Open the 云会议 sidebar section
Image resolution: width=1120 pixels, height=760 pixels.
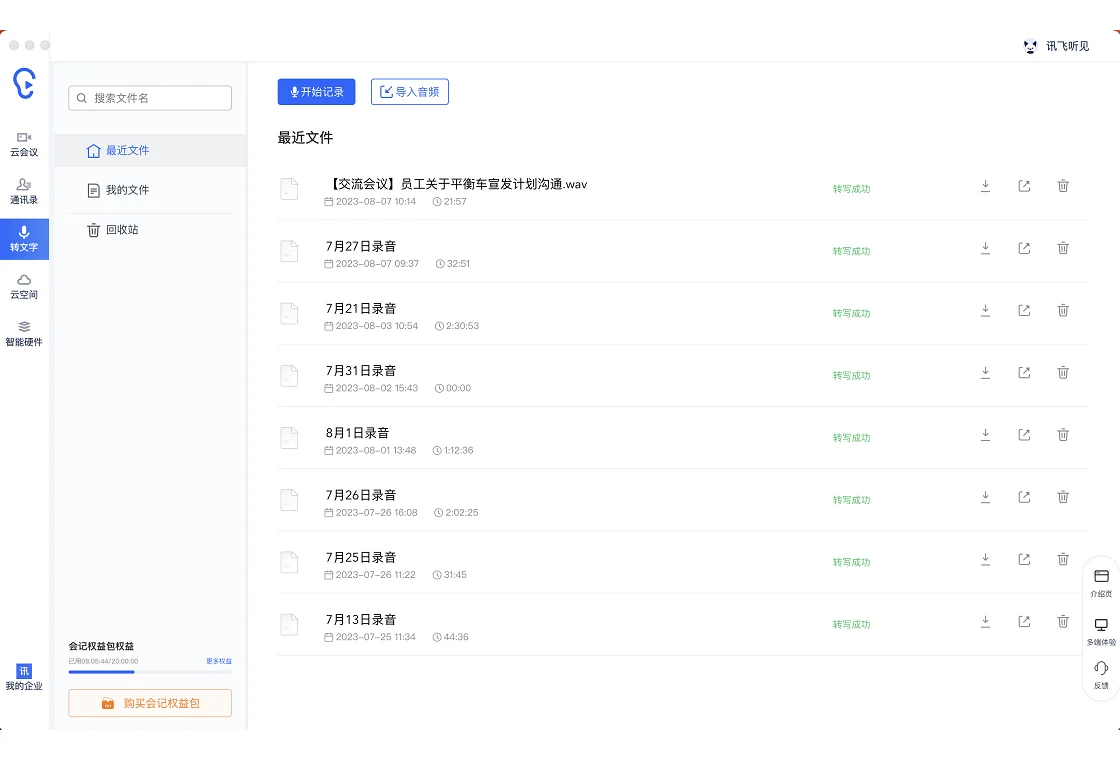point(24,144)
